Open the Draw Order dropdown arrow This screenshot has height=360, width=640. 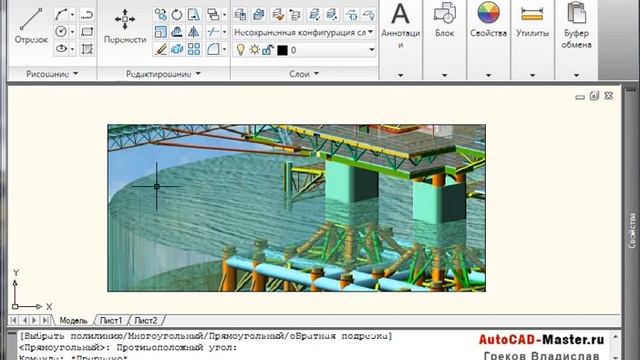(224, 15)
